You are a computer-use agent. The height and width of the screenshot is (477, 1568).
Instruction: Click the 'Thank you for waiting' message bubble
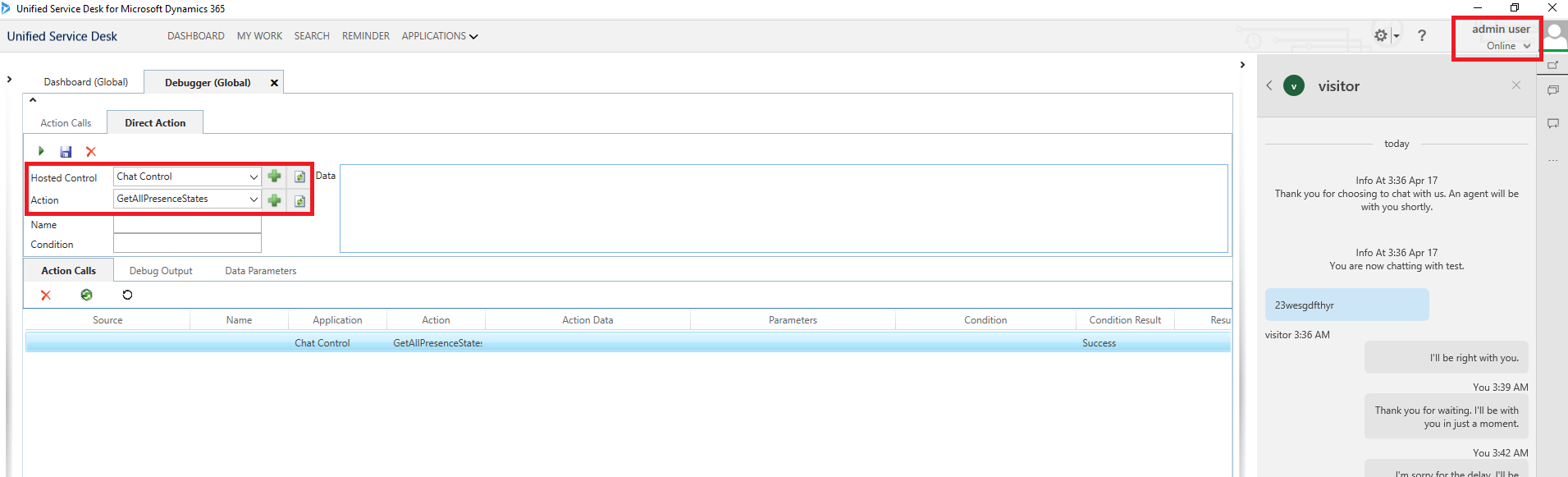pyautogui.click(x=1446, y=417)
